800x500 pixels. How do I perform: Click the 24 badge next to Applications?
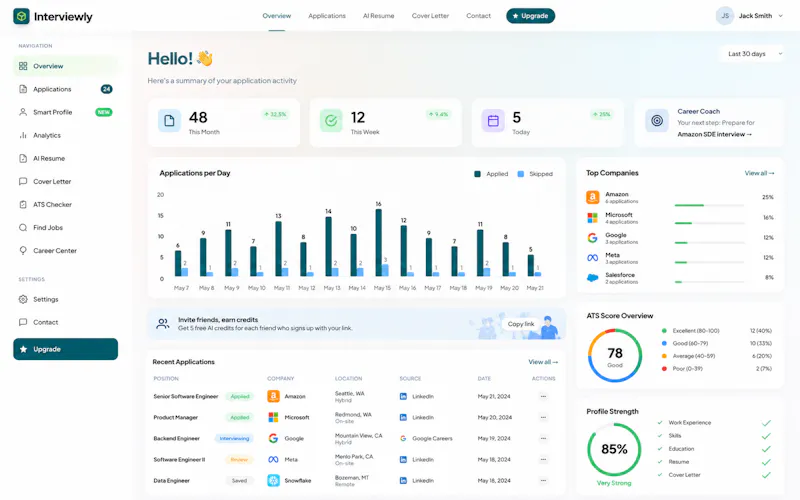click(107, 89)
